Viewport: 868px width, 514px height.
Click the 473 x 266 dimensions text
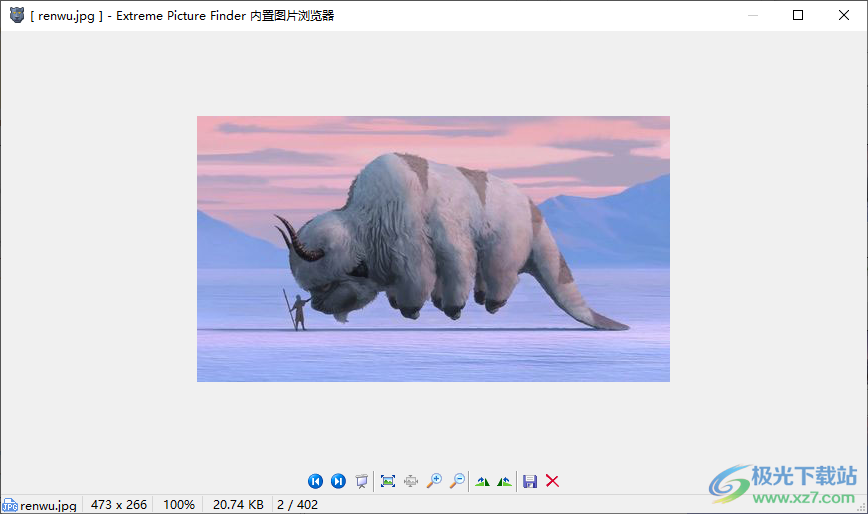119,505
